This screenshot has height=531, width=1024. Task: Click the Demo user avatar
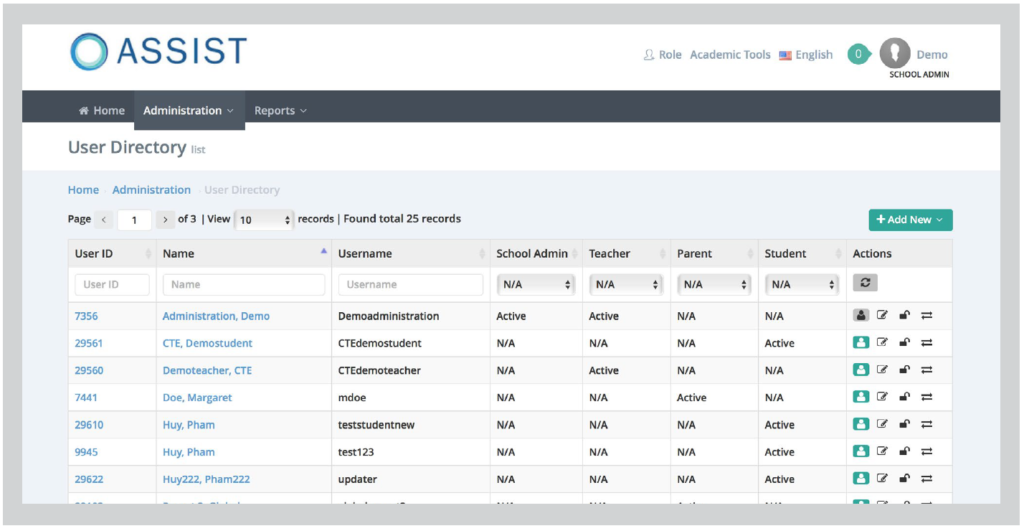pos(895,53)
